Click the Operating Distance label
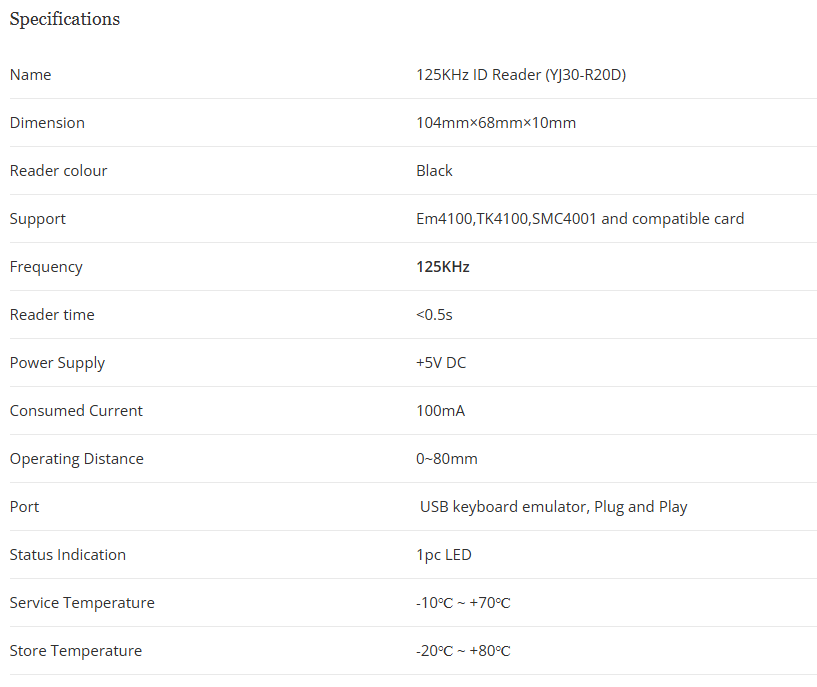The width and height of the screenshot is (817, 687). [77, 459]
